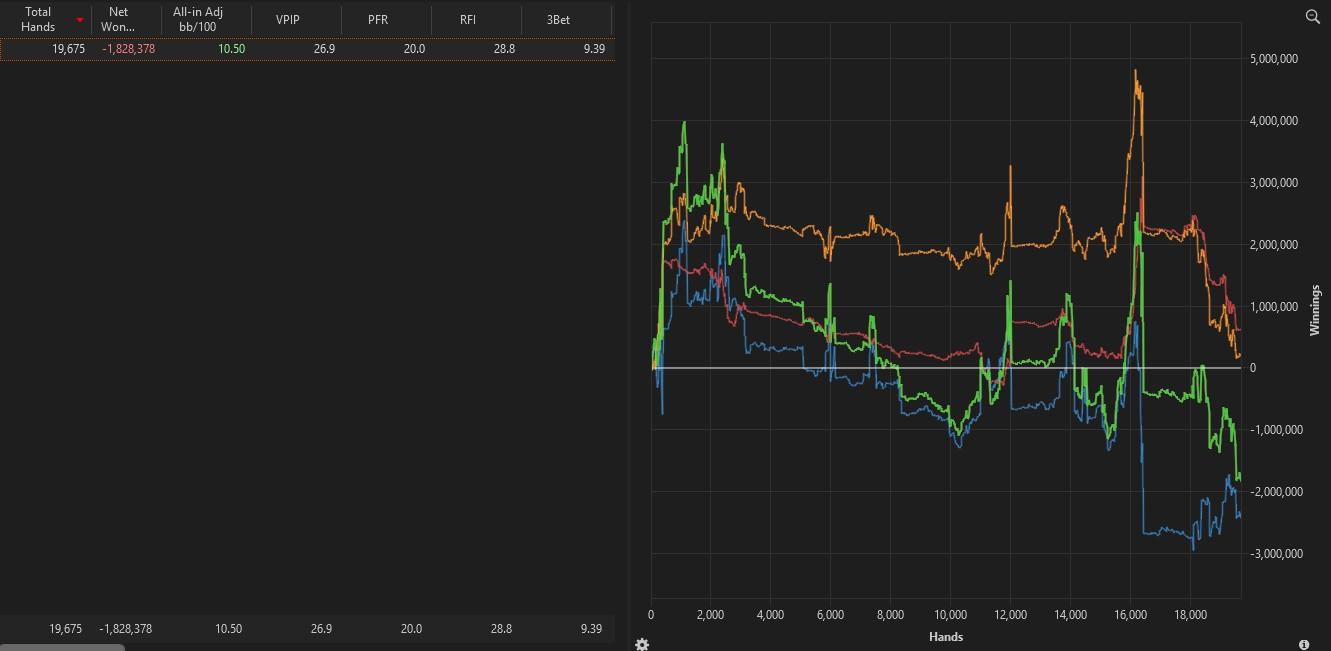1331x651 pixels.
Task: Sort by Total Hands column
Action: (x=38, y=19)
